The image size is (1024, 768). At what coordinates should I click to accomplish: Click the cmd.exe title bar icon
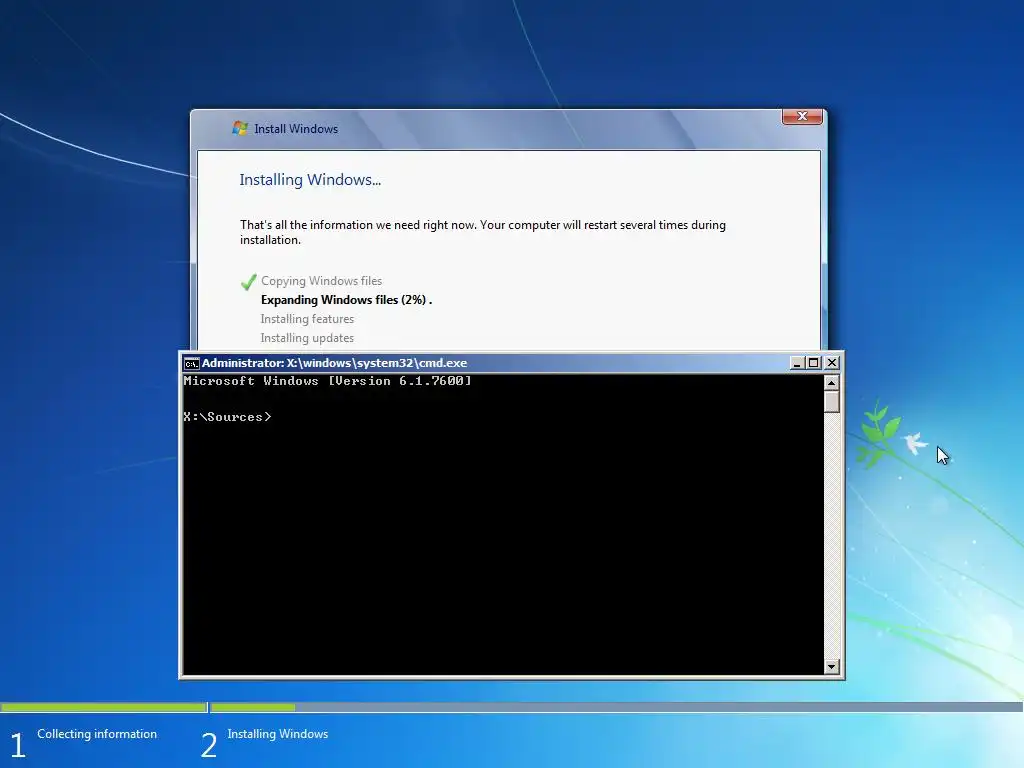coord(191,363)
